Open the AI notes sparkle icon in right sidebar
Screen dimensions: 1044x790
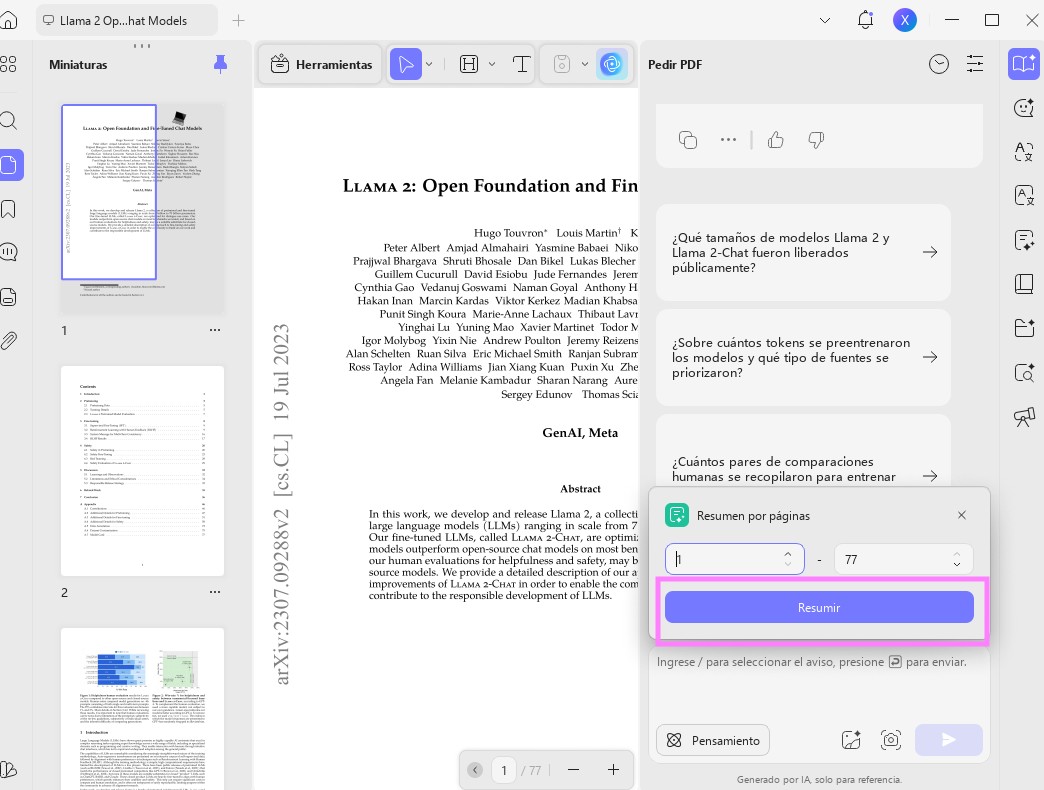(1024, 240)
